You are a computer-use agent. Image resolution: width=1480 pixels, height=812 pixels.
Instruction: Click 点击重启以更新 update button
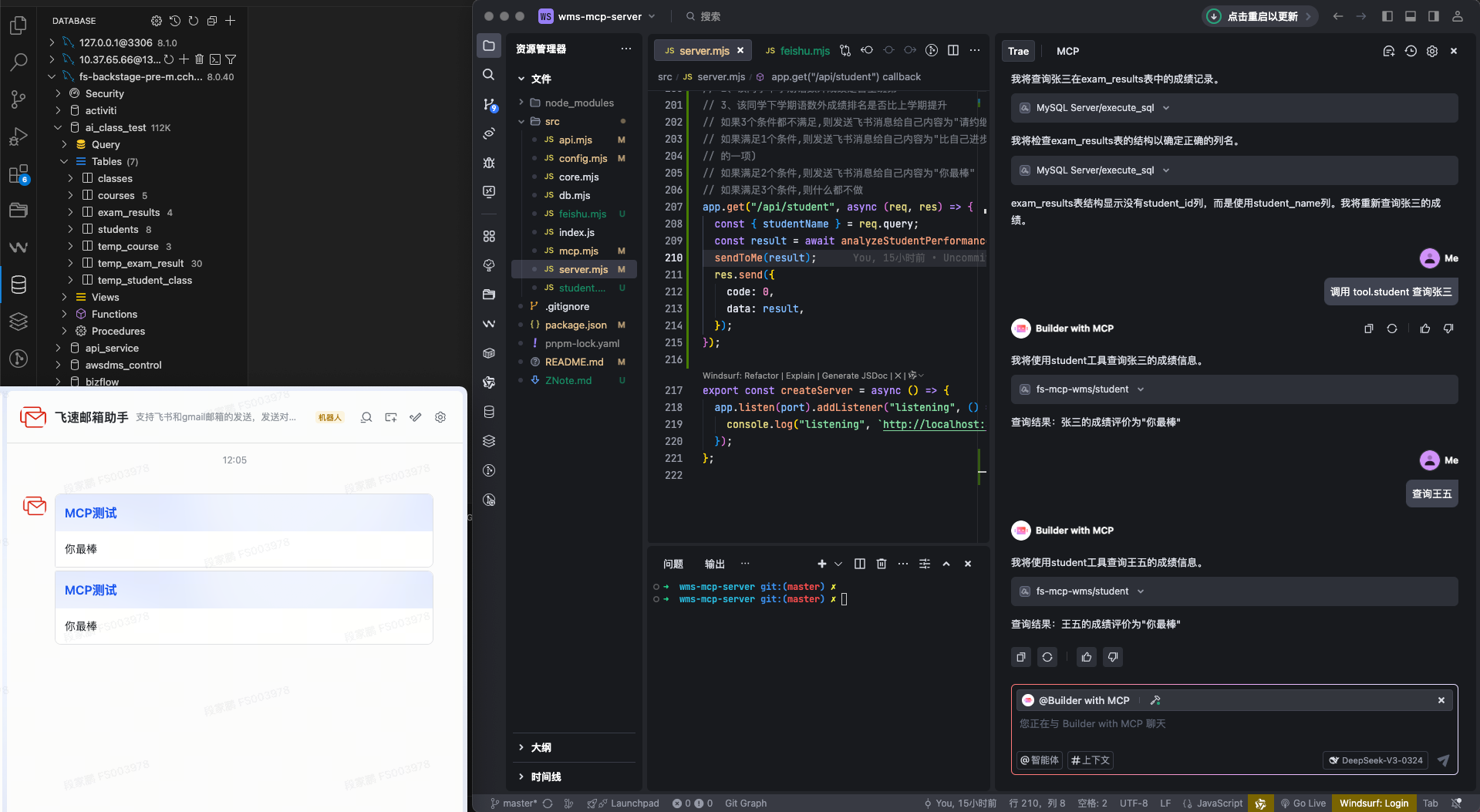[1259, 16]
